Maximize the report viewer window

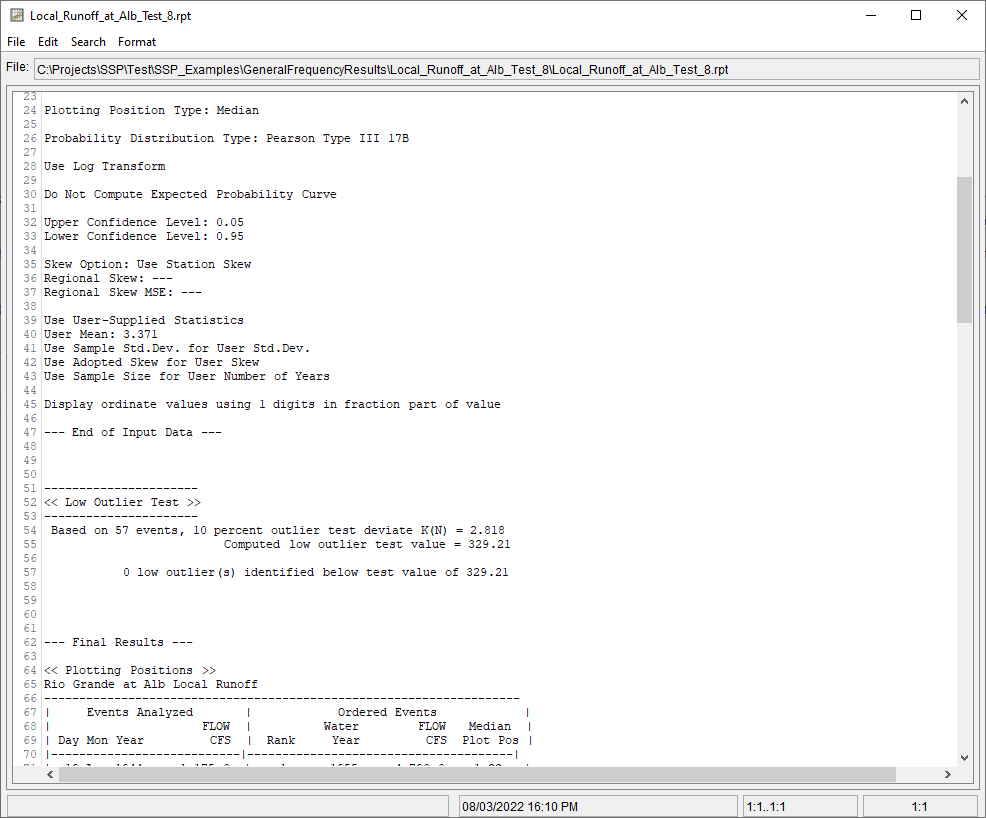(916, 16)
